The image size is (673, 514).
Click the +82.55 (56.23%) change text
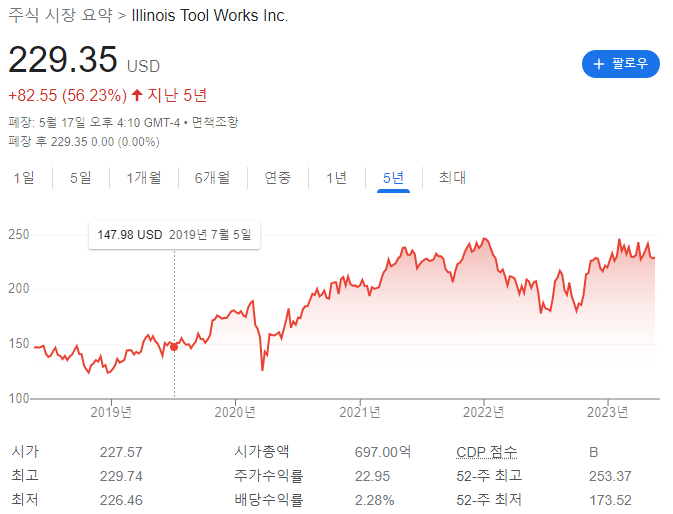click(x=67, y=95)
